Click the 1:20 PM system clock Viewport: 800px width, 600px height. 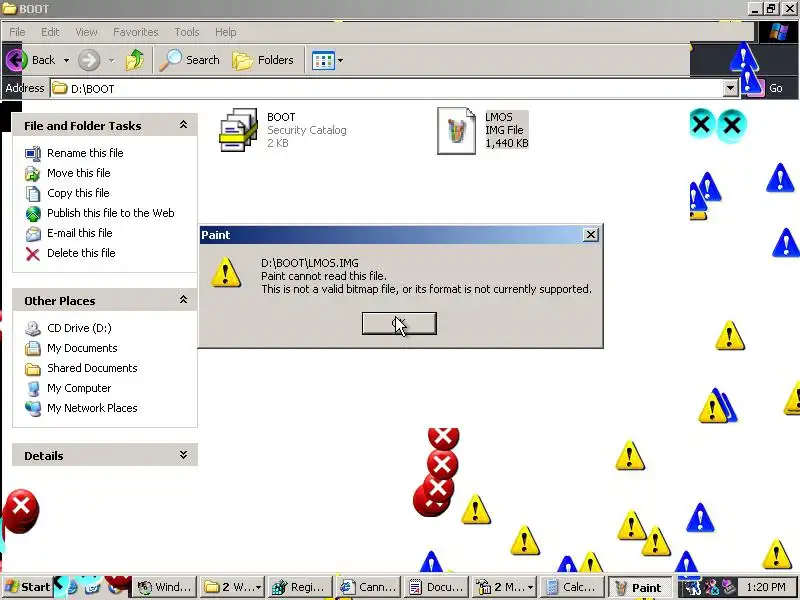pyautogui.click(x=766, y=587)
